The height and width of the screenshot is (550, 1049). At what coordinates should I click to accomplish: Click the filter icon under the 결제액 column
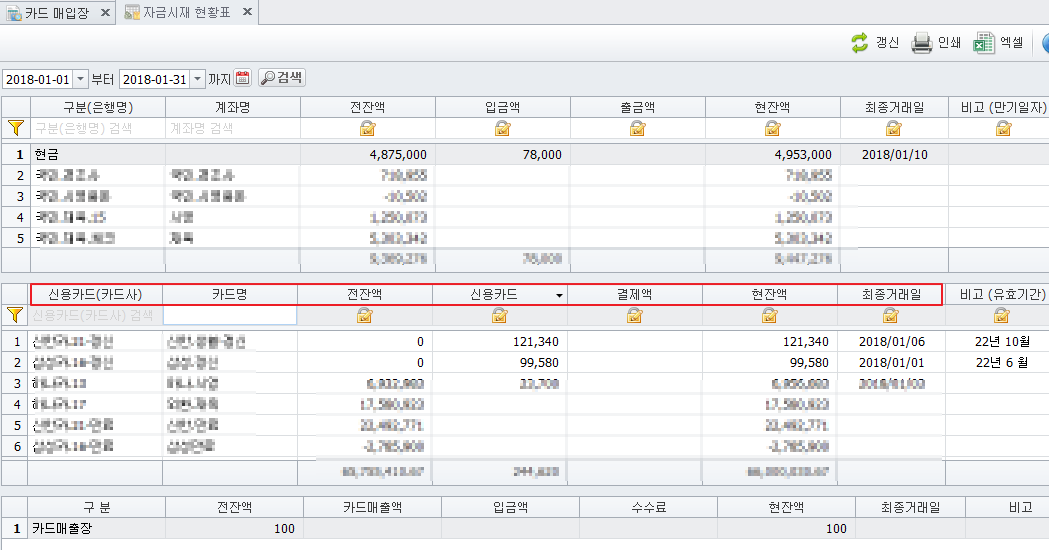coord(634,315)
